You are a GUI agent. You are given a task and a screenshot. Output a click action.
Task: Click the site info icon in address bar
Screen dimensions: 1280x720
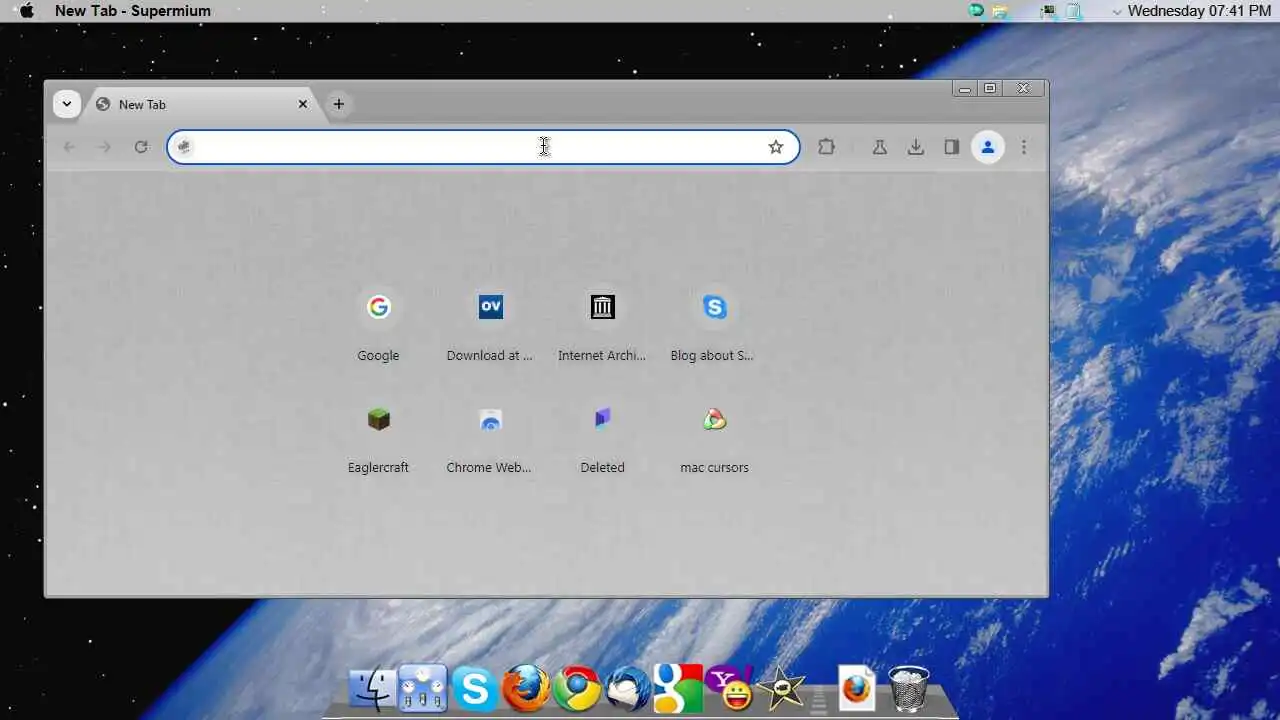tap(184, 147)
